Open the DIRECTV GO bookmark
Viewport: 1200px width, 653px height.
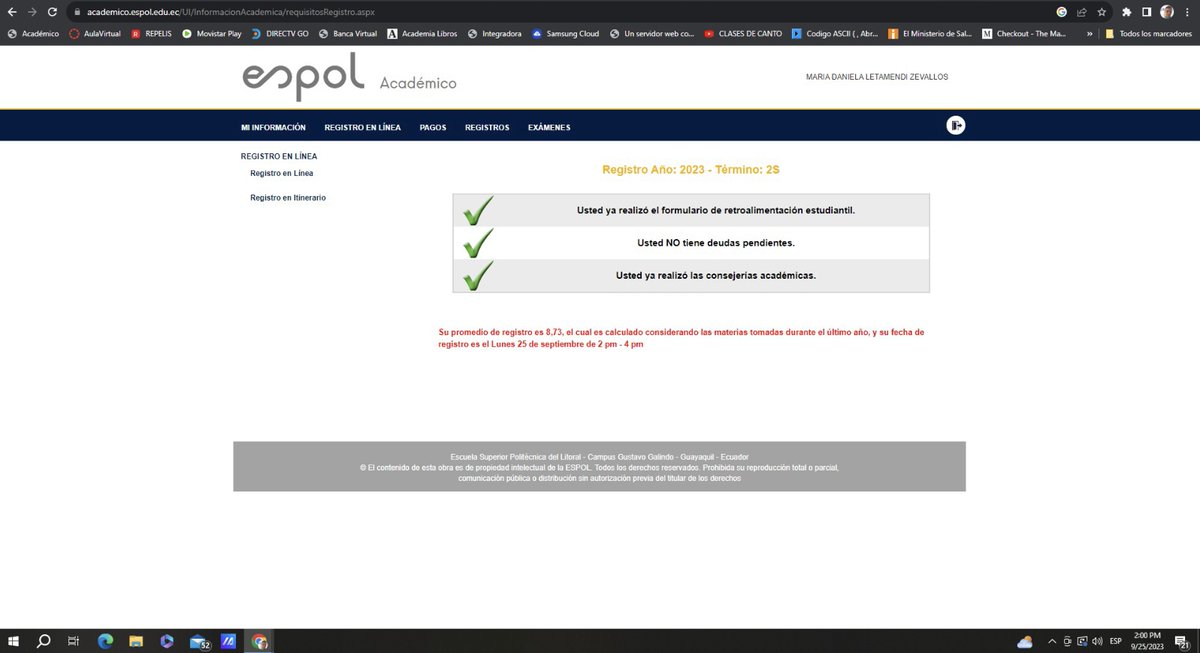click(x=280, y=33)
